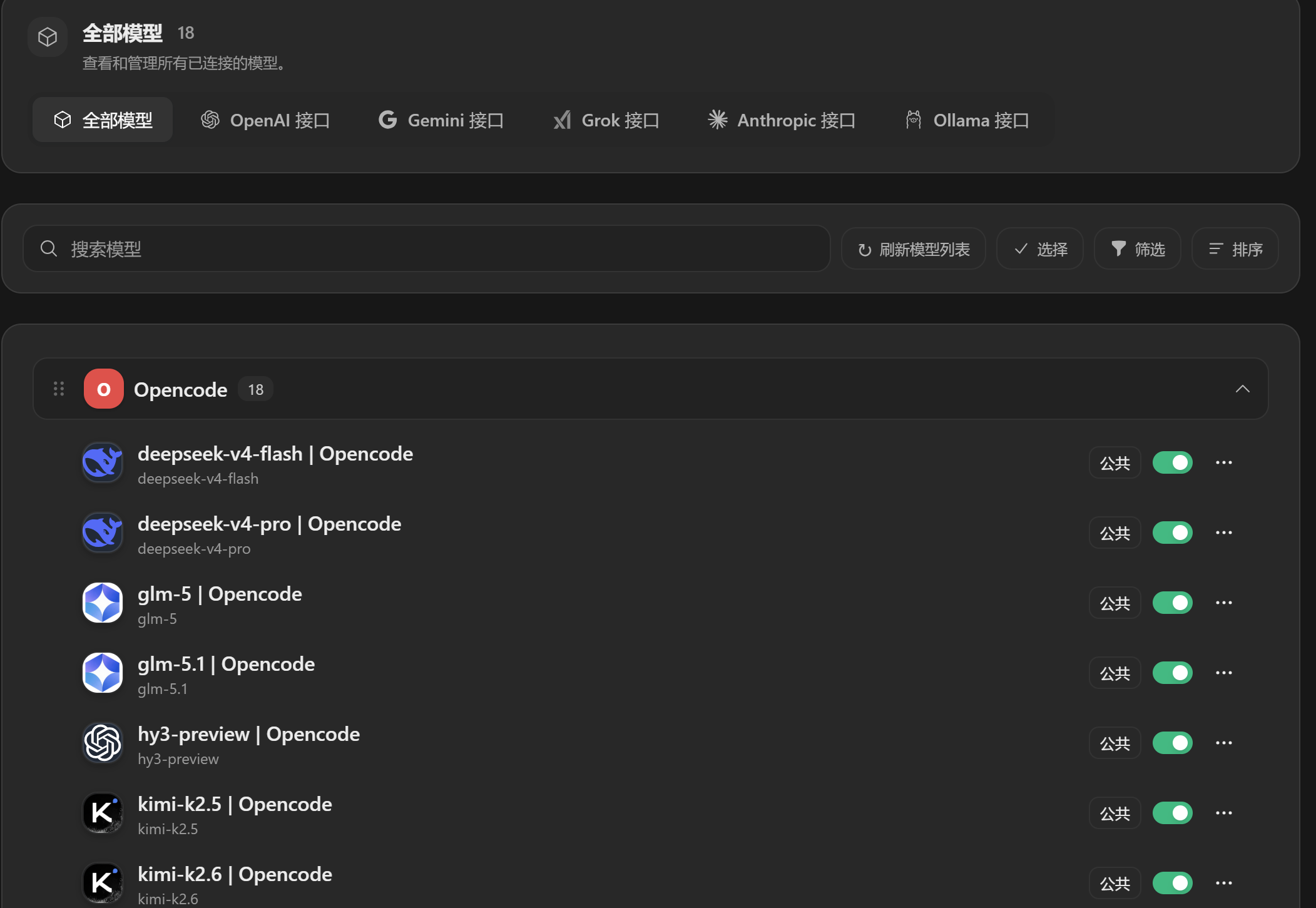The image size is (1316, 908).
Task: Click 公共 badge on glm-5 row
Action: point(1115,603)
